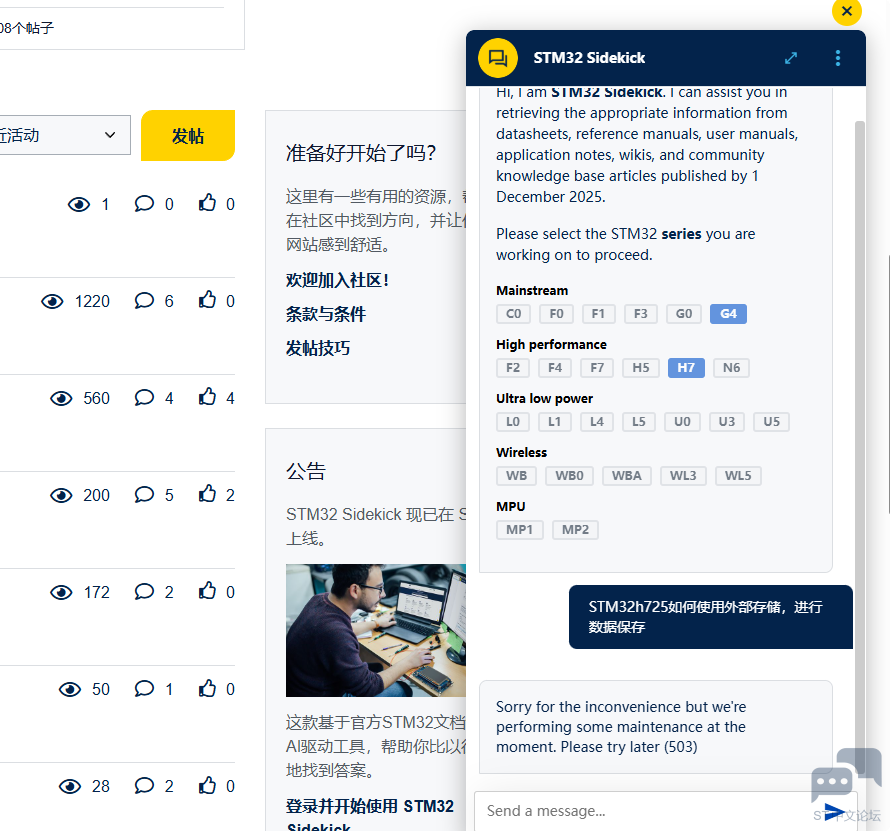Viewport: 890px width, 831px height.
Task: Select the MP1 MPU series
Action: [519, 530]
